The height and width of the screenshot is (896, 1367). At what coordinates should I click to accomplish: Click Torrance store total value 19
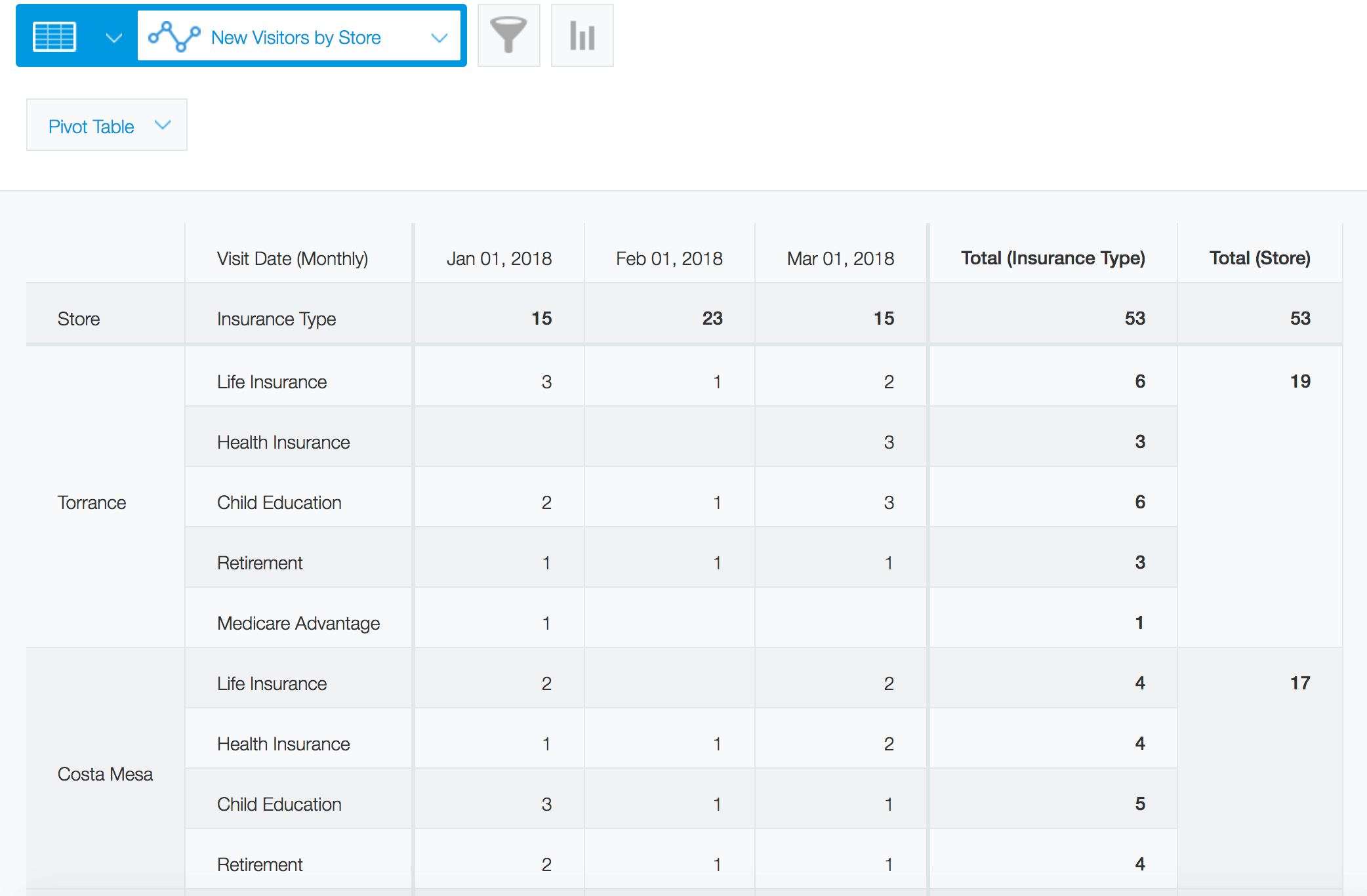pos(1299,381)
